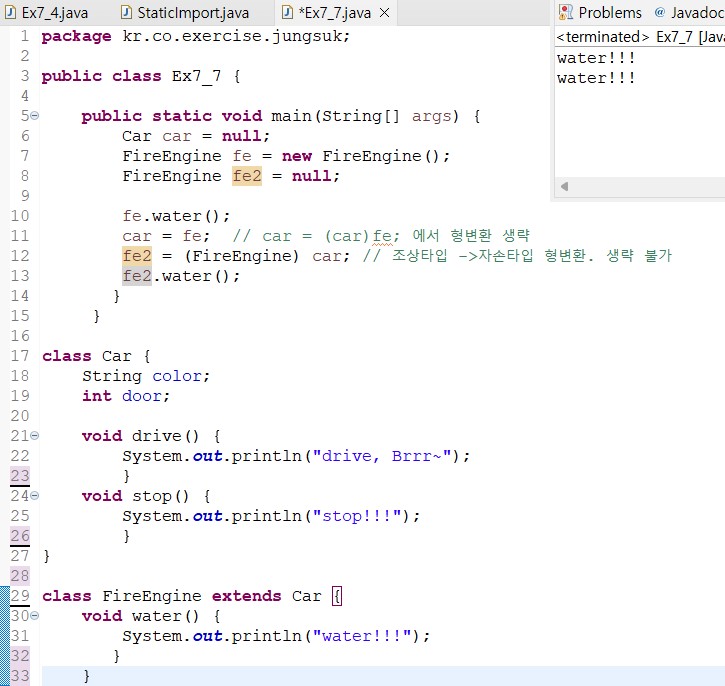The width and height of the screenshot is (725, 686).
Task: Click the underlined fe on line 11
Action: [382, 236]
